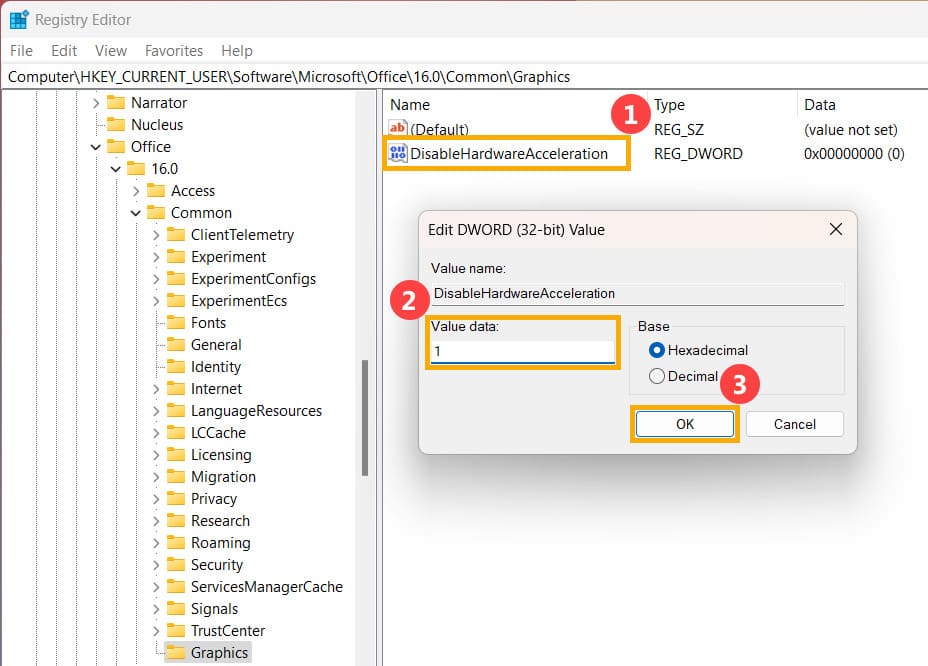
Task: Select the Decimal base radio button
Action: (657, 376)
